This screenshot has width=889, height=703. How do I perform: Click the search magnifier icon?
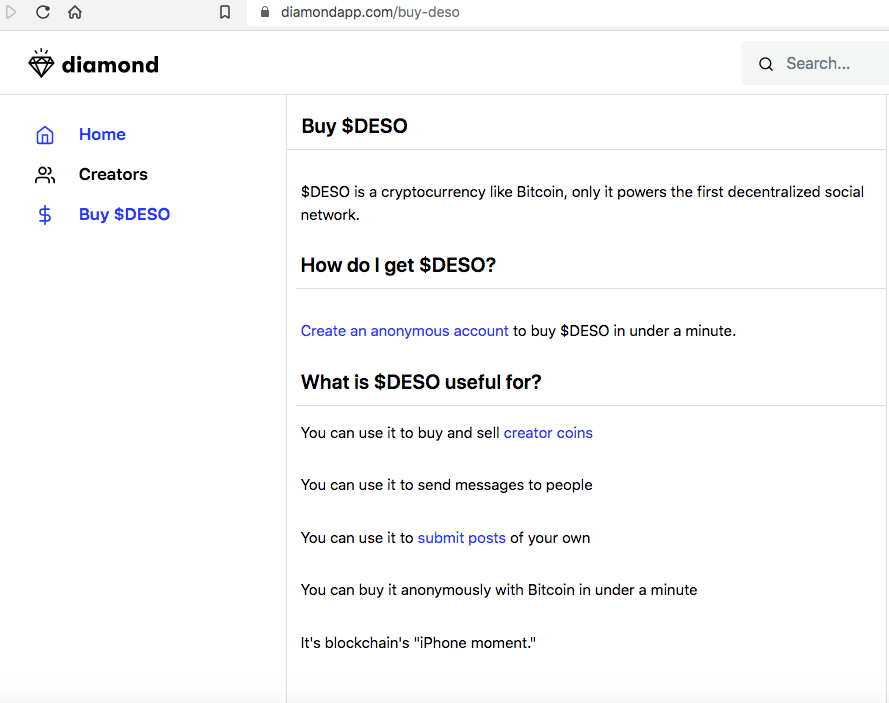766,64
